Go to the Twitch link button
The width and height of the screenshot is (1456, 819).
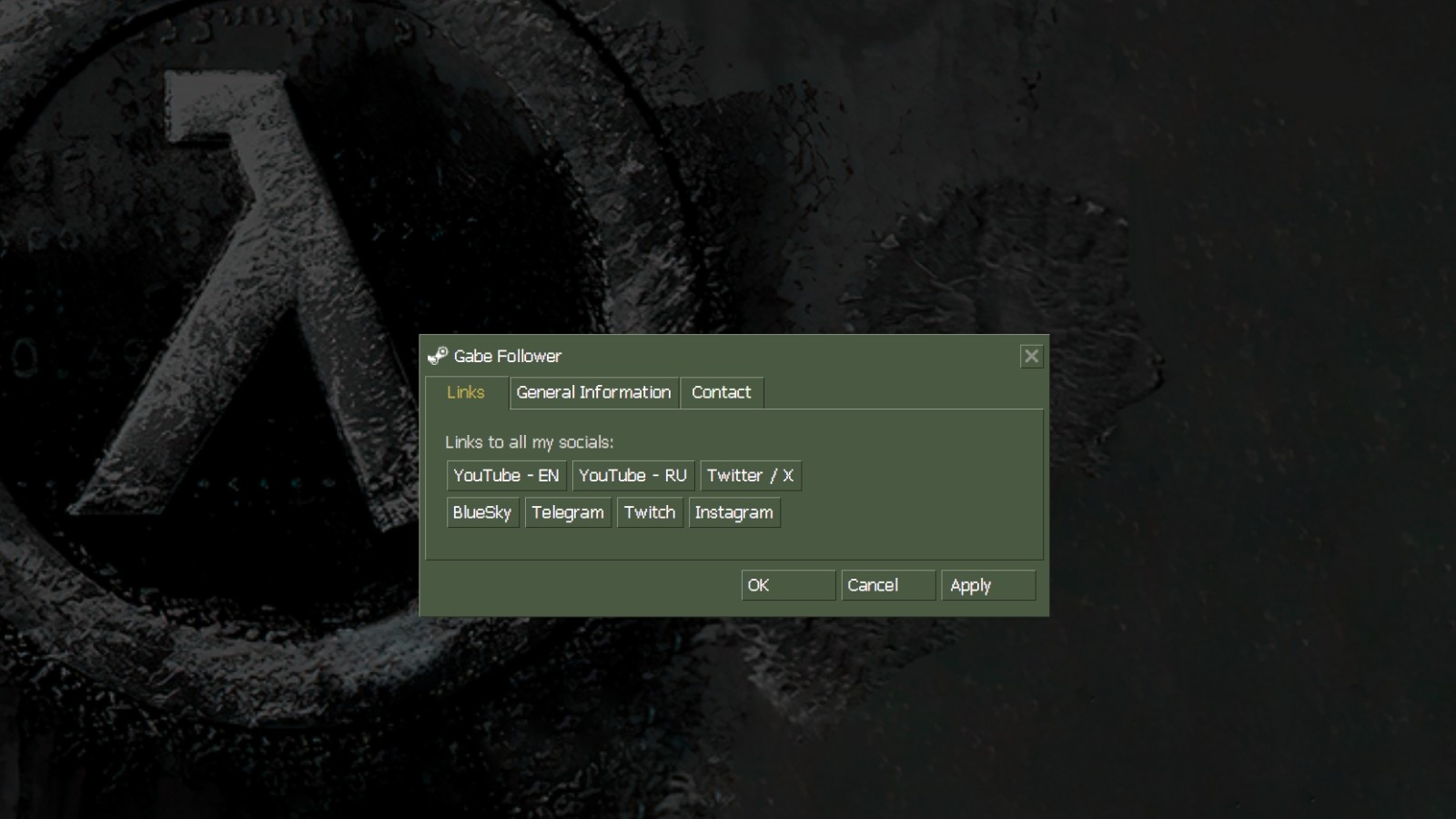(x=650, y=512)
